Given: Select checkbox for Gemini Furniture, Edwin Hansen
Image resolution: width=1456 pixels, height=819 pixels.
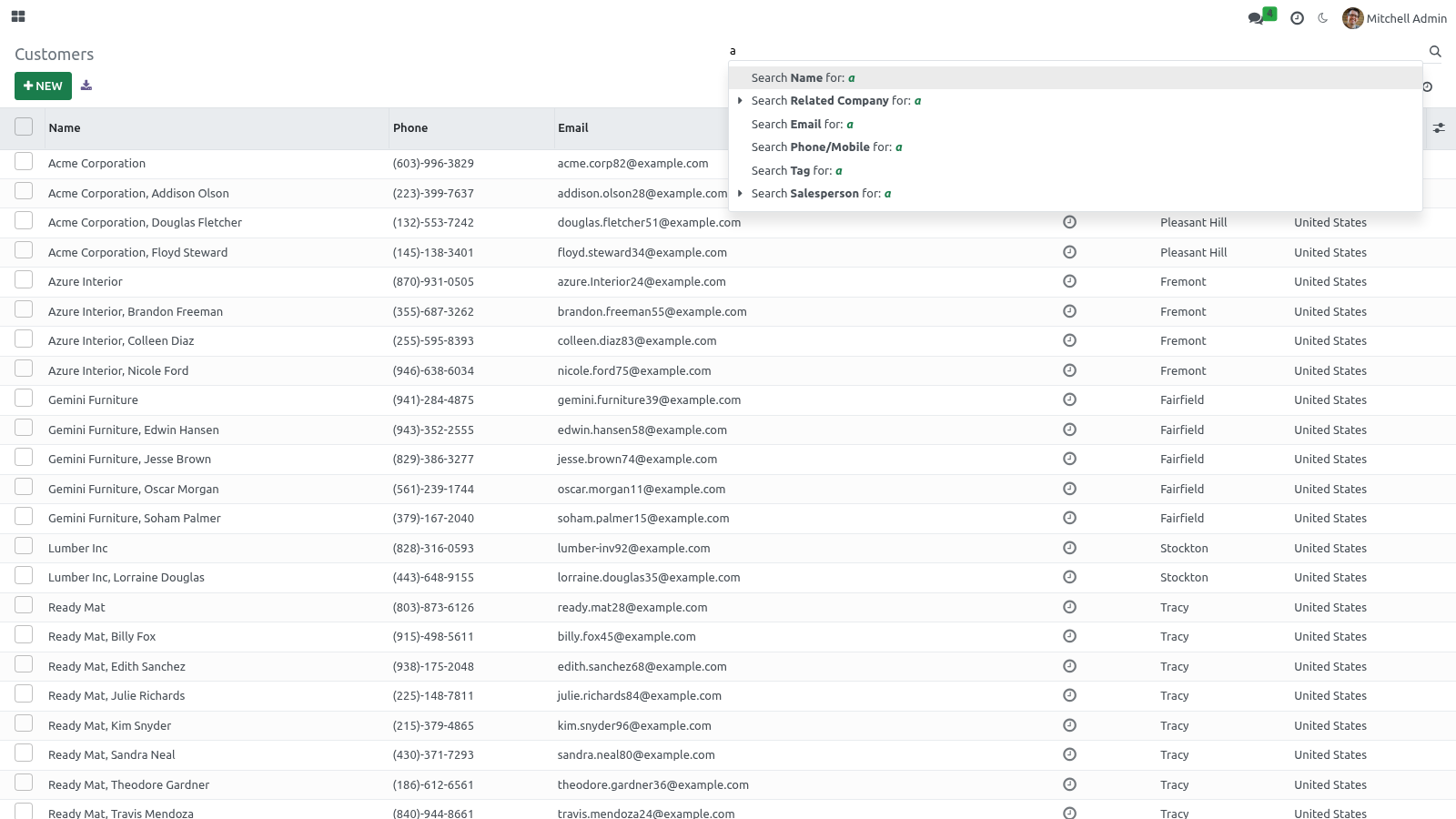Looking at the screenshot, I should click(24, 429).
